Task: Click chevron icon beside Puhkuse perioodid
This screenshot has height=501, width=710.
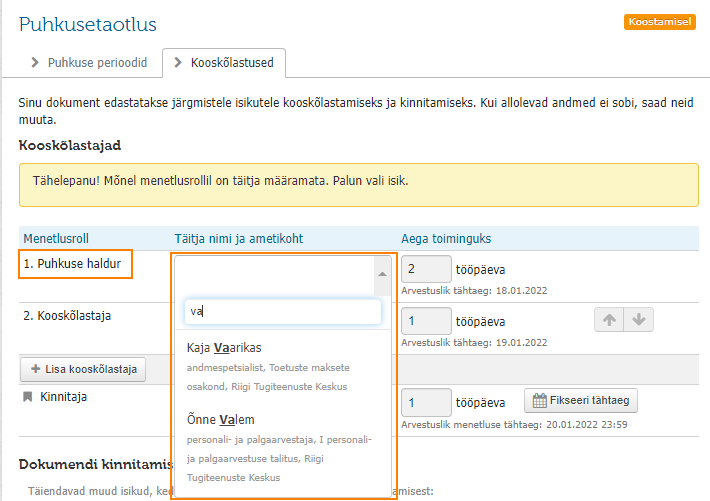Action: point(35,62)
